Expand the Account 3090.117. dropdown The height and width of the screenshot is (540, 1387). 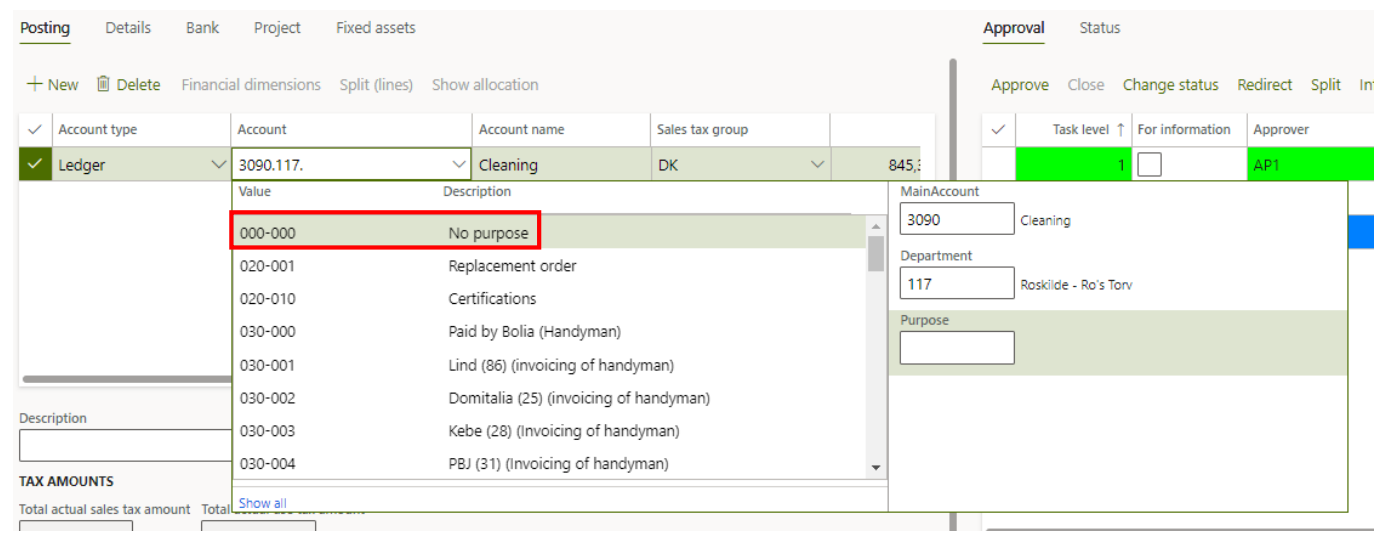point(459,165)
